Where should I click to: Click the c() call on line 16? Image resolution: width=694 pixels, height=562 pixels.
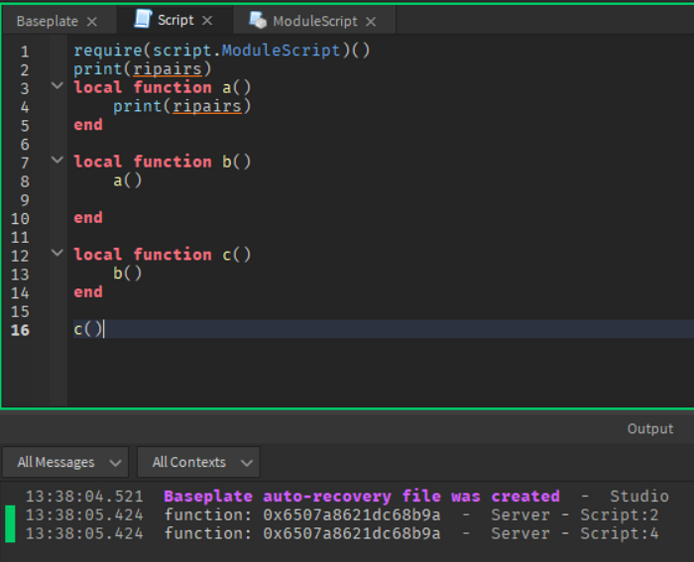[x=88, y=329]
